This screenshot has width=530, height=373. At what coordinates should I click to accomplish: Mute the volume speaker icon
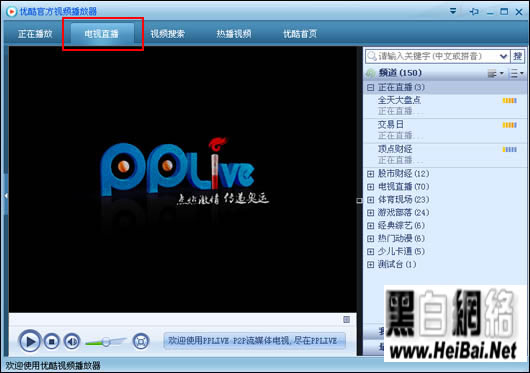tap(72, 342)
